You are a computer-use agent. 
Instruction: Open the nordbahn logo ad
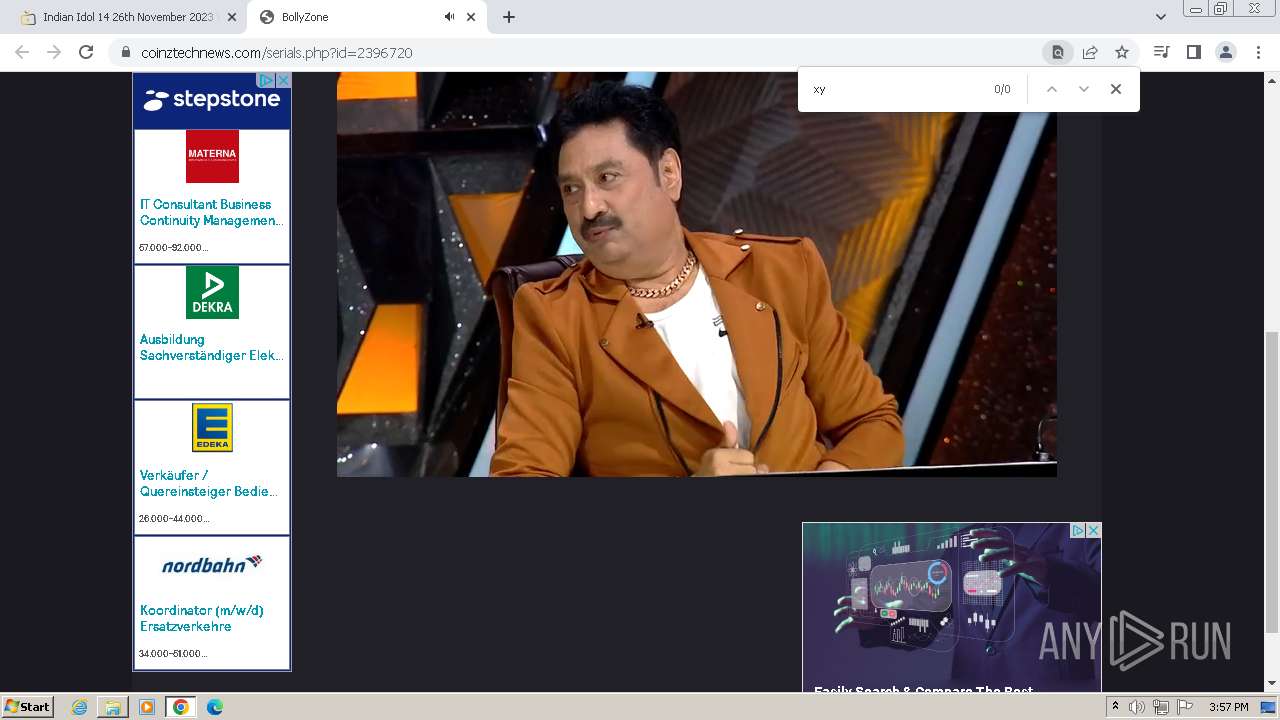[212, 564]
